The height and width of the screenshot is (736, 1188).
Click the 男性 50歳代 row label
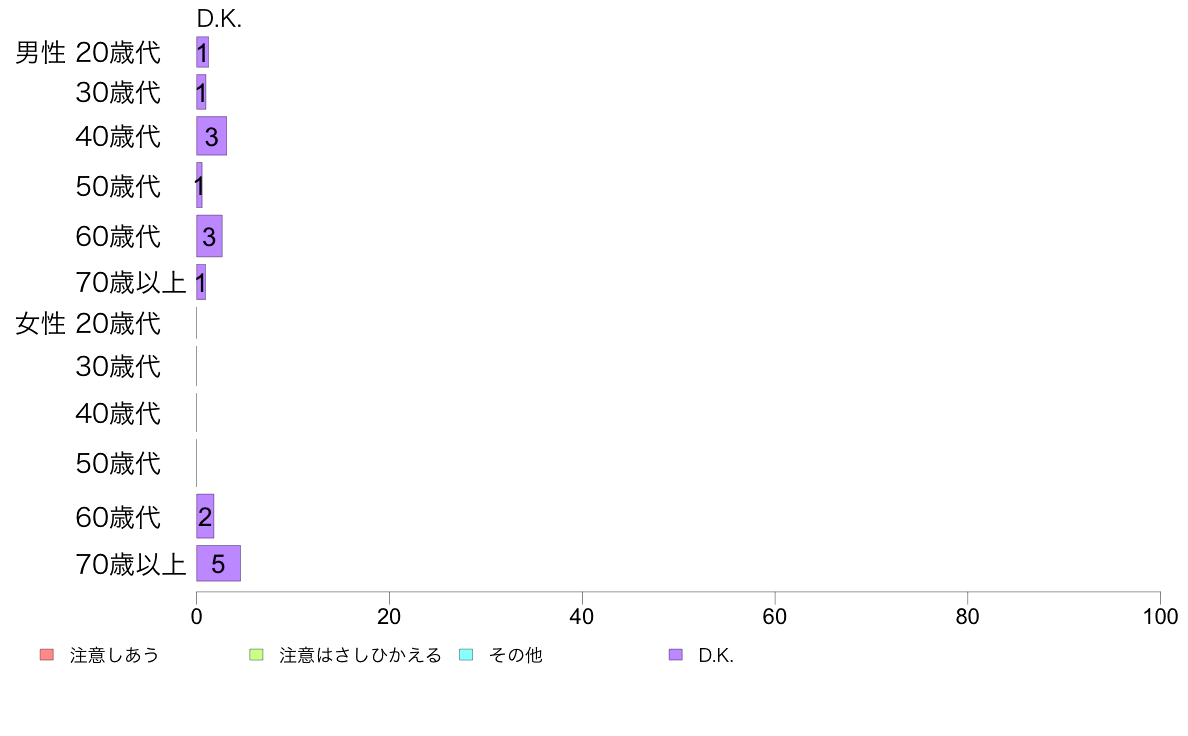click(x=118, y=186)
